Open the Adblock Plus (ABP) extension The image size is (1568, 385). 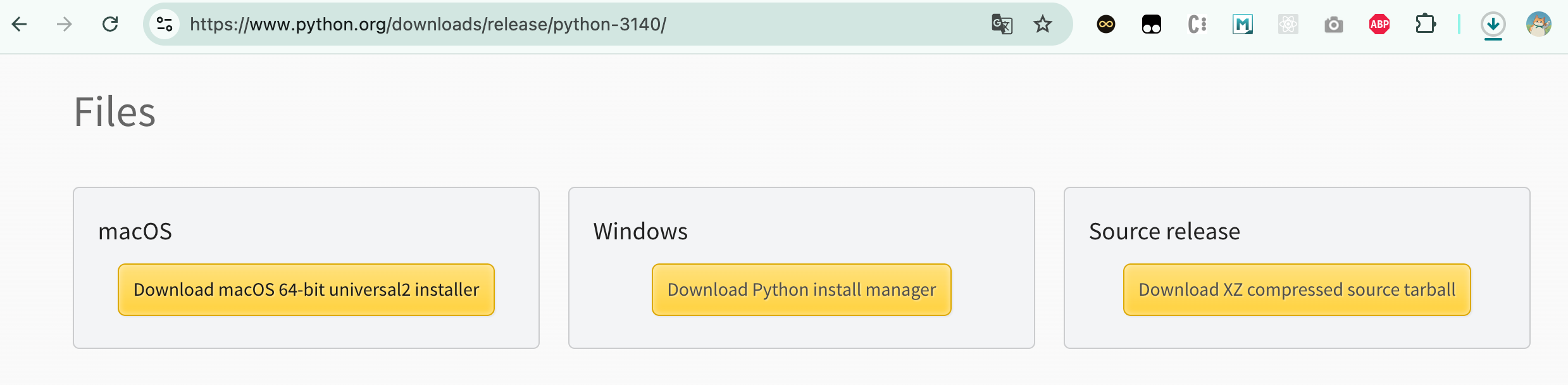tap(1379, 25)
